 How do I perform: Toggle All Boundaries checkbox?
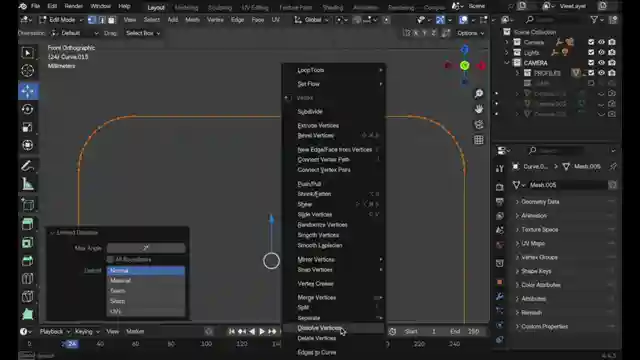pyautogui.click(x=110, y=260)
